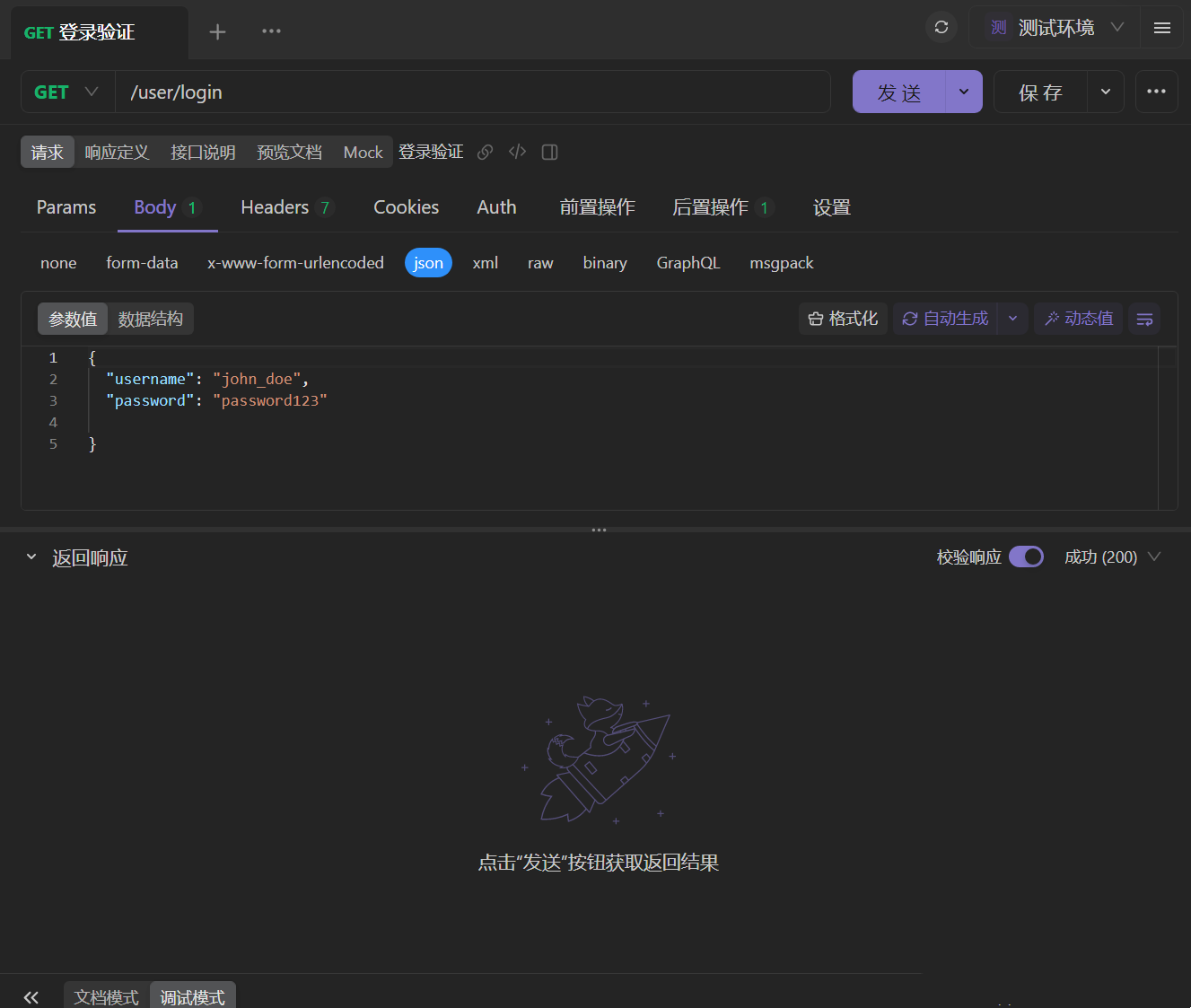Viewport: 1191px width, 1008px height.
Task: Toggle the side panel layout icon
Action: click(x=550, y=153)
